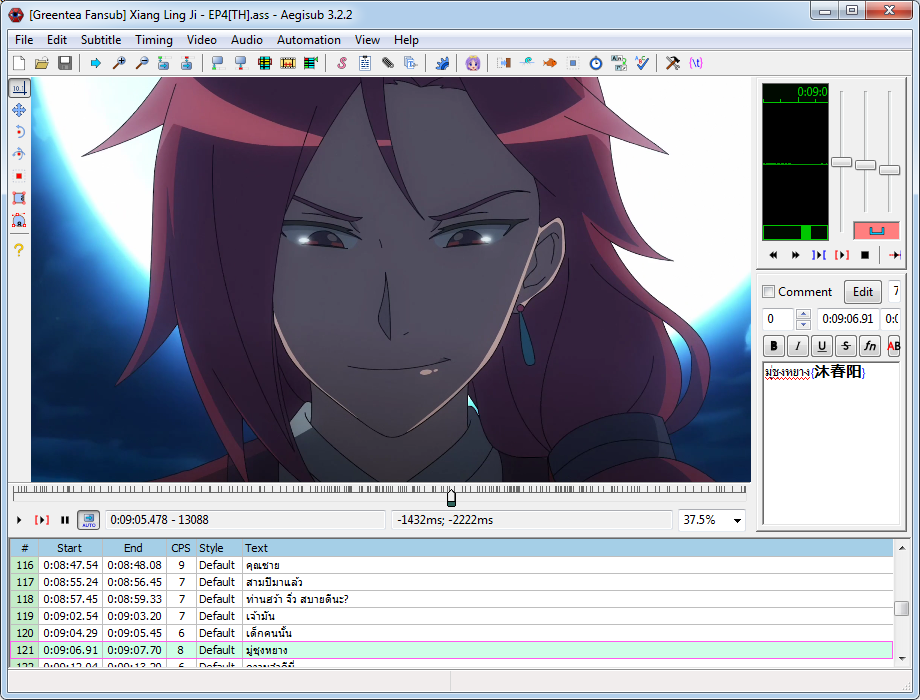Save the subtitles using the floppy icon
The width and height of the screenshot is (920, 700).
tap(65, 63)
